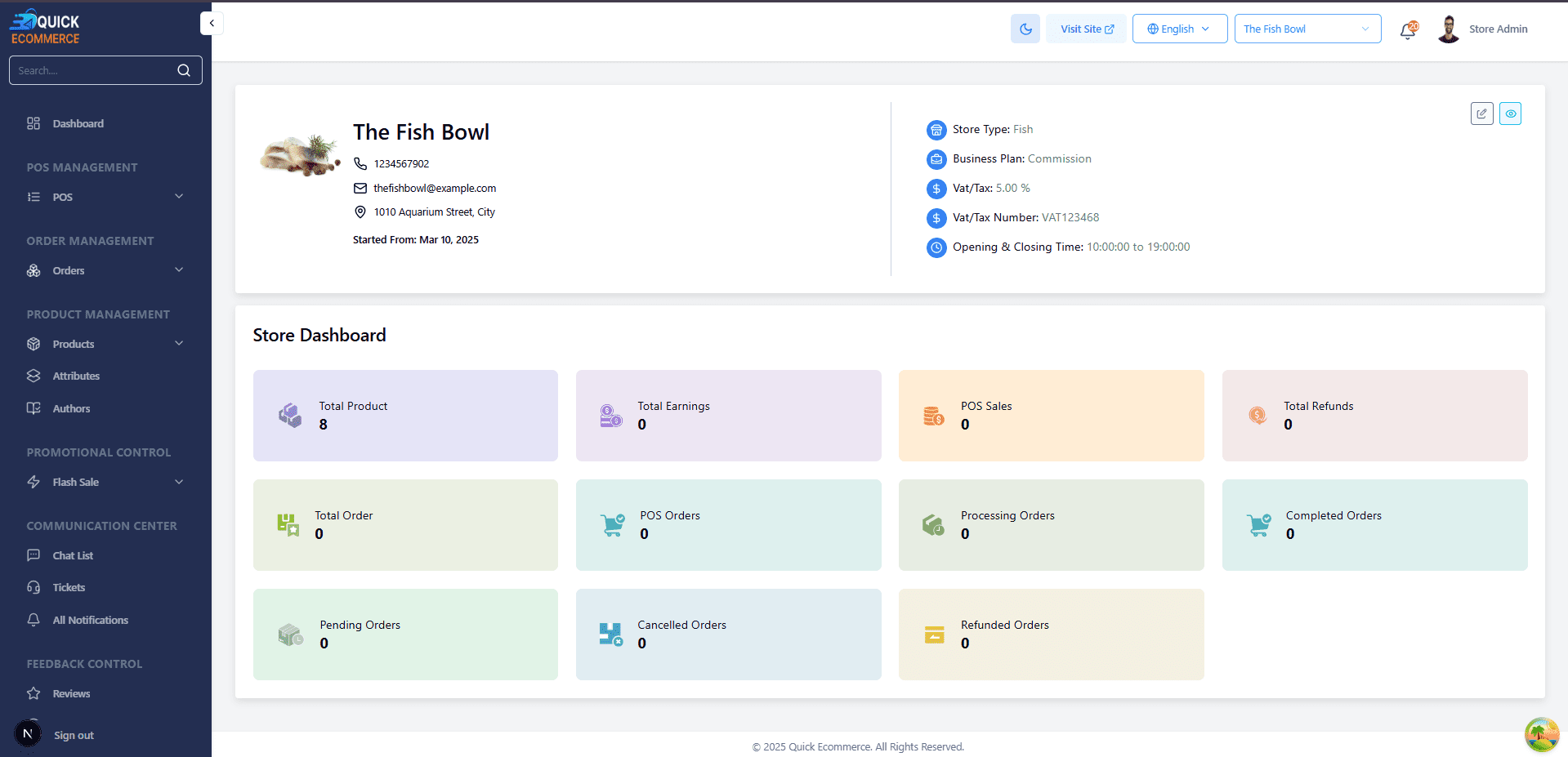Screen dimensions: 1568x757
Task: Toggle store view eye icon
Action: [x=1510, y=114]
